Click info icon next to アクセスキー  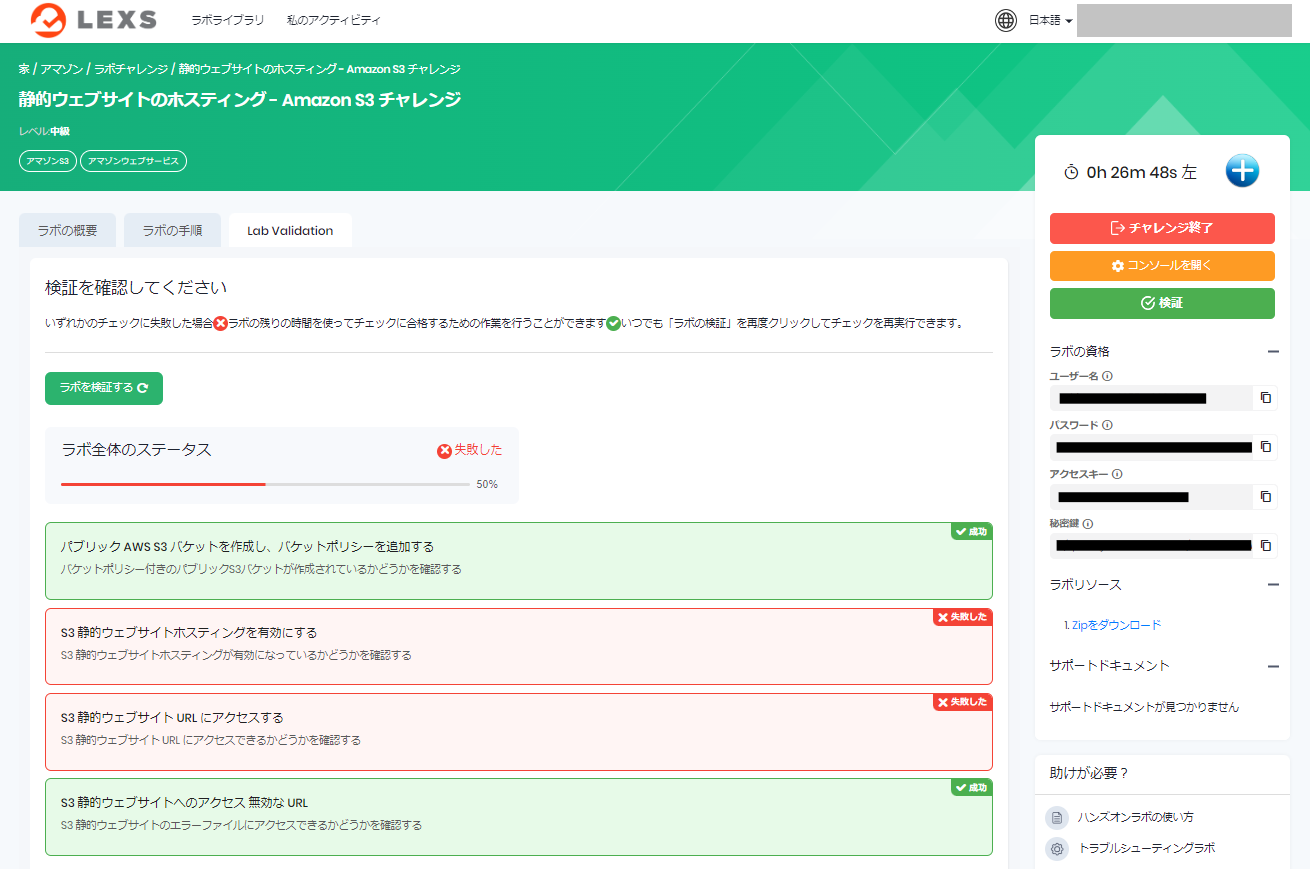1117,474
